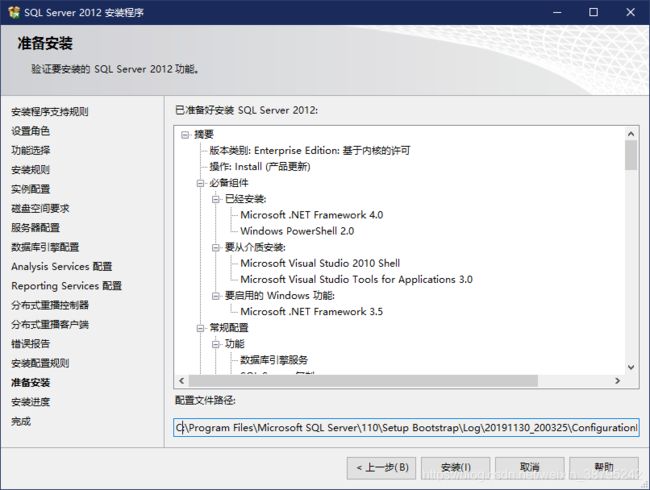Select Analysis Services 配置 step
Viewport: 650px width, 490px height.
click(x=61, y=267)
